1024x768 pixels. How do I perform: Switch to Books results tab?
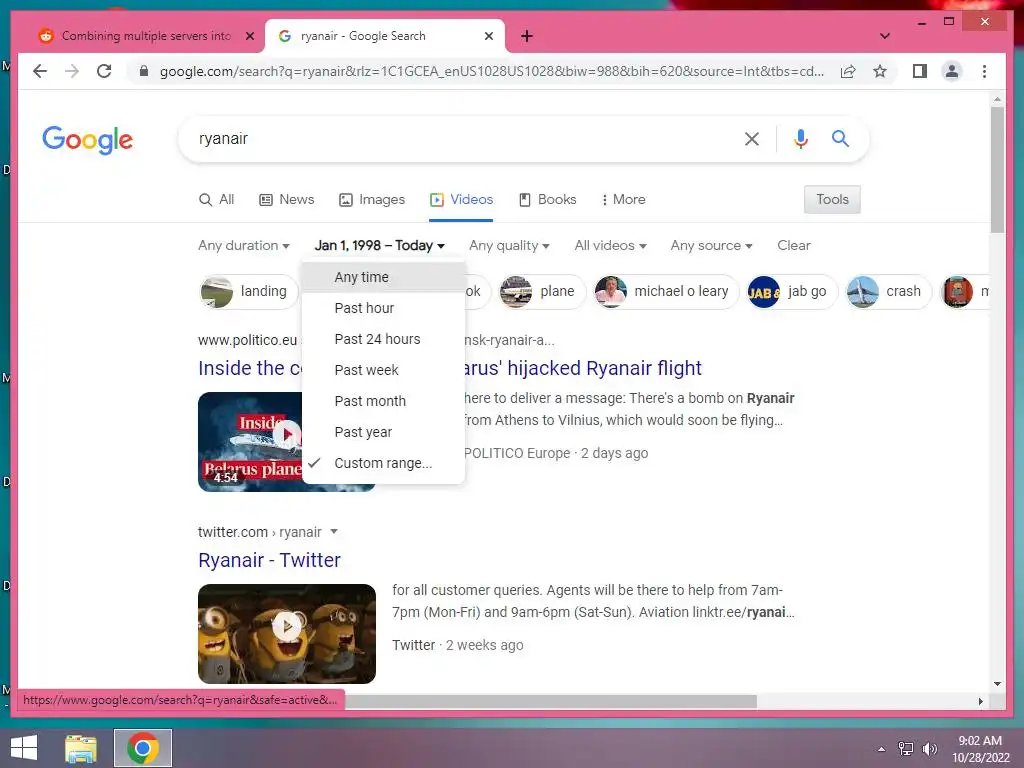[547, 199]
